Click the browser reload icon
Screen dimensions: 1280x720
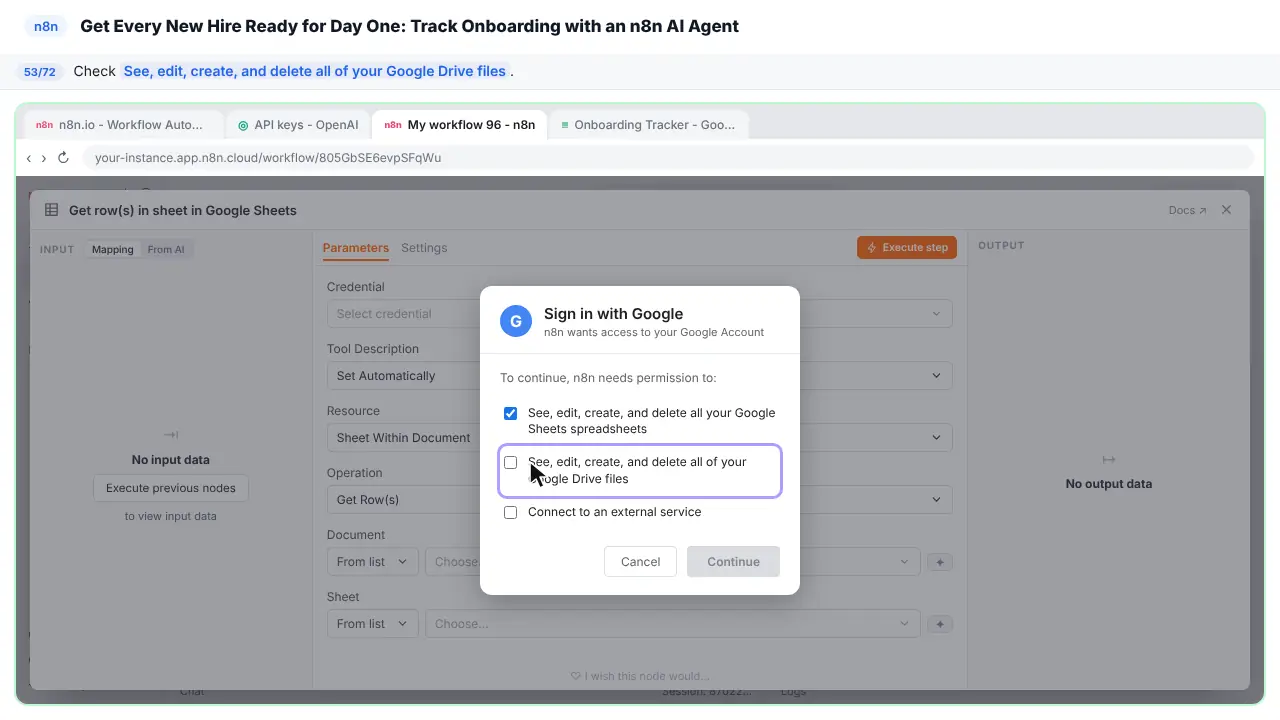tap(63, 158)
